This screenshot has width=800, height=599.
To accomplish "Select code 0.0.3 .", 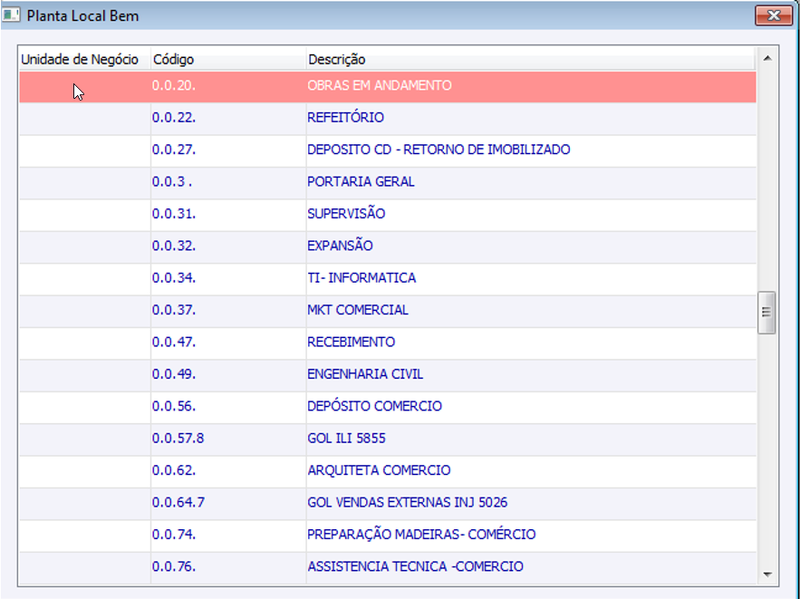I will [172, 182].
